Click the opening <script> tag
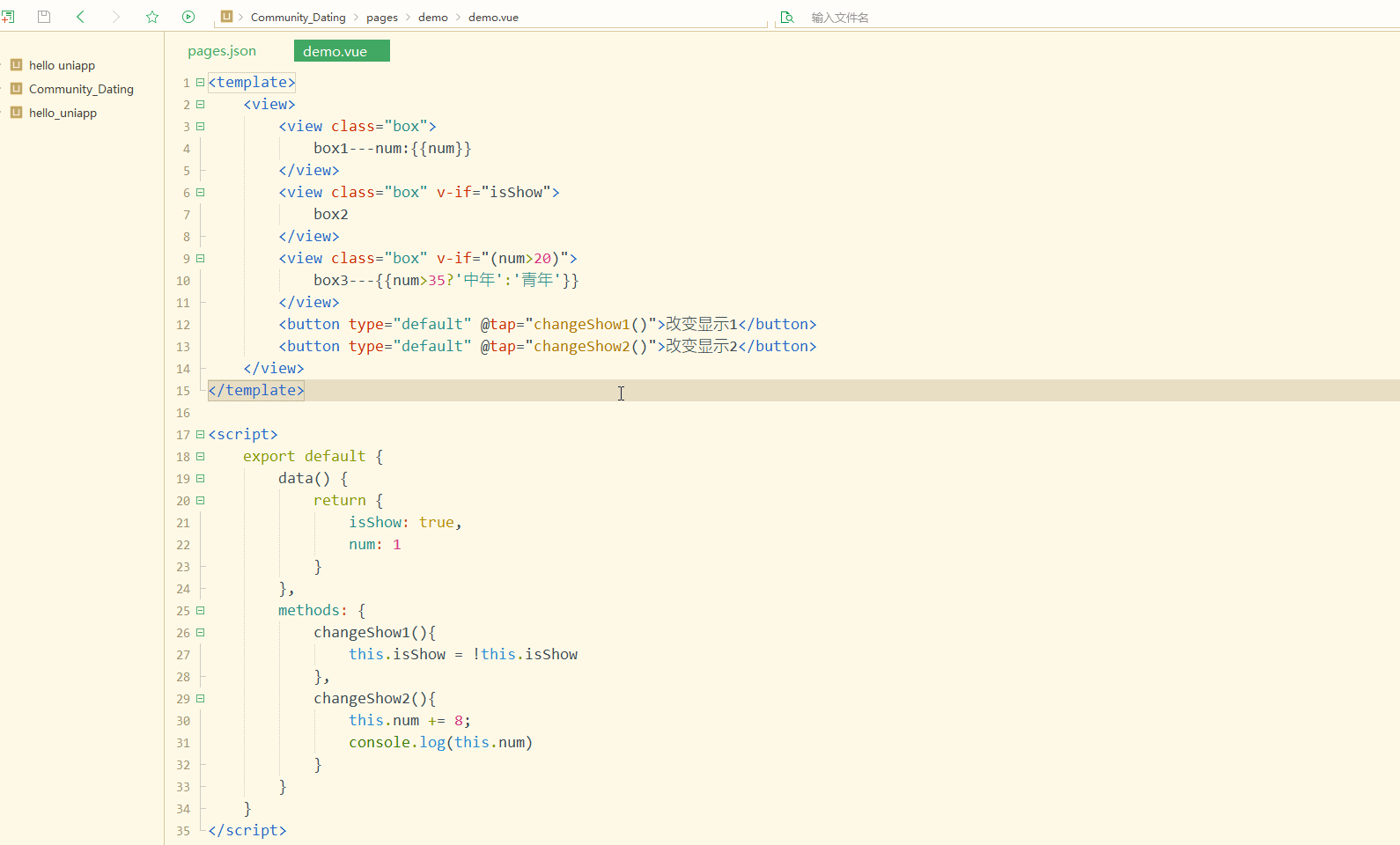 point(243,434)
